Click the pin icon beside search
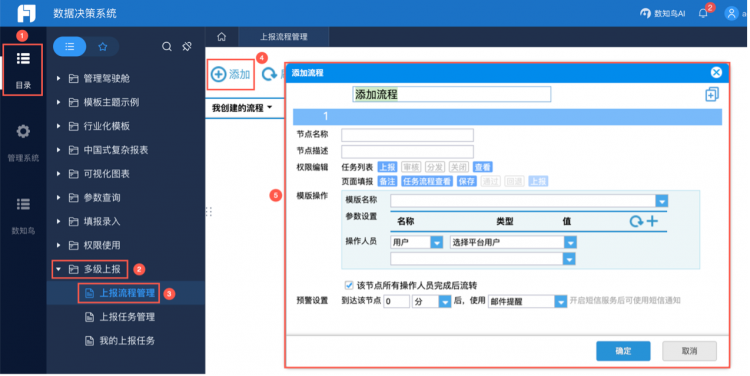The height and width of the screenshot is (376, 750). pyautogui.click(x=187, y=46)
